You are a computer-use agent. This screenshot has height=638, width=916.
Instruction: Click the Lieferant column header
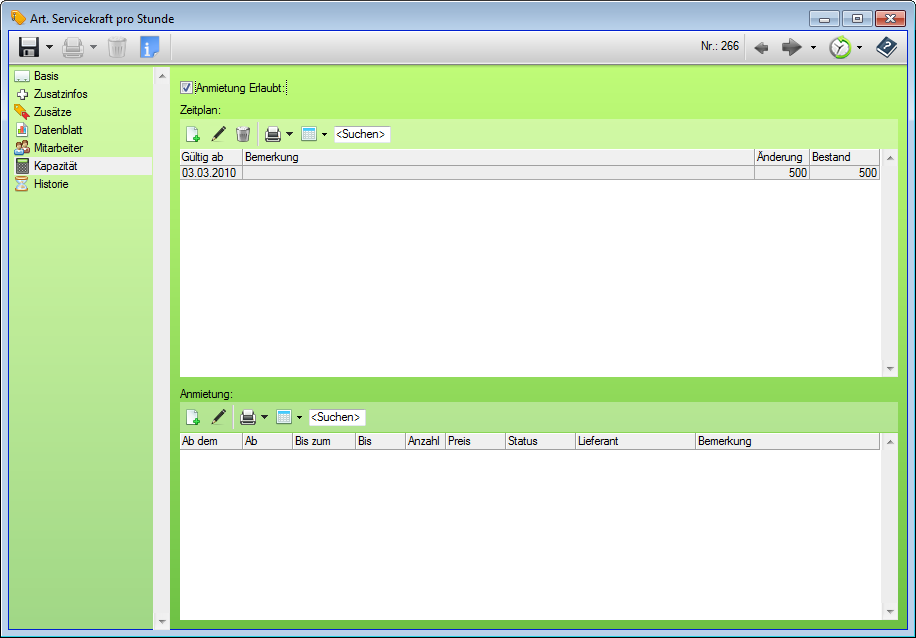pos(634,441)
